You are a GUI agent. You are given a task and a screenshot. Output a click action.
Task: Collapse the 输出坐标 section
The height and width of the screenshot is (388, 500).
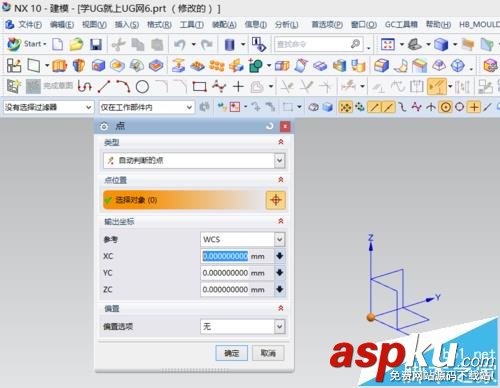[x=281, y=221]
